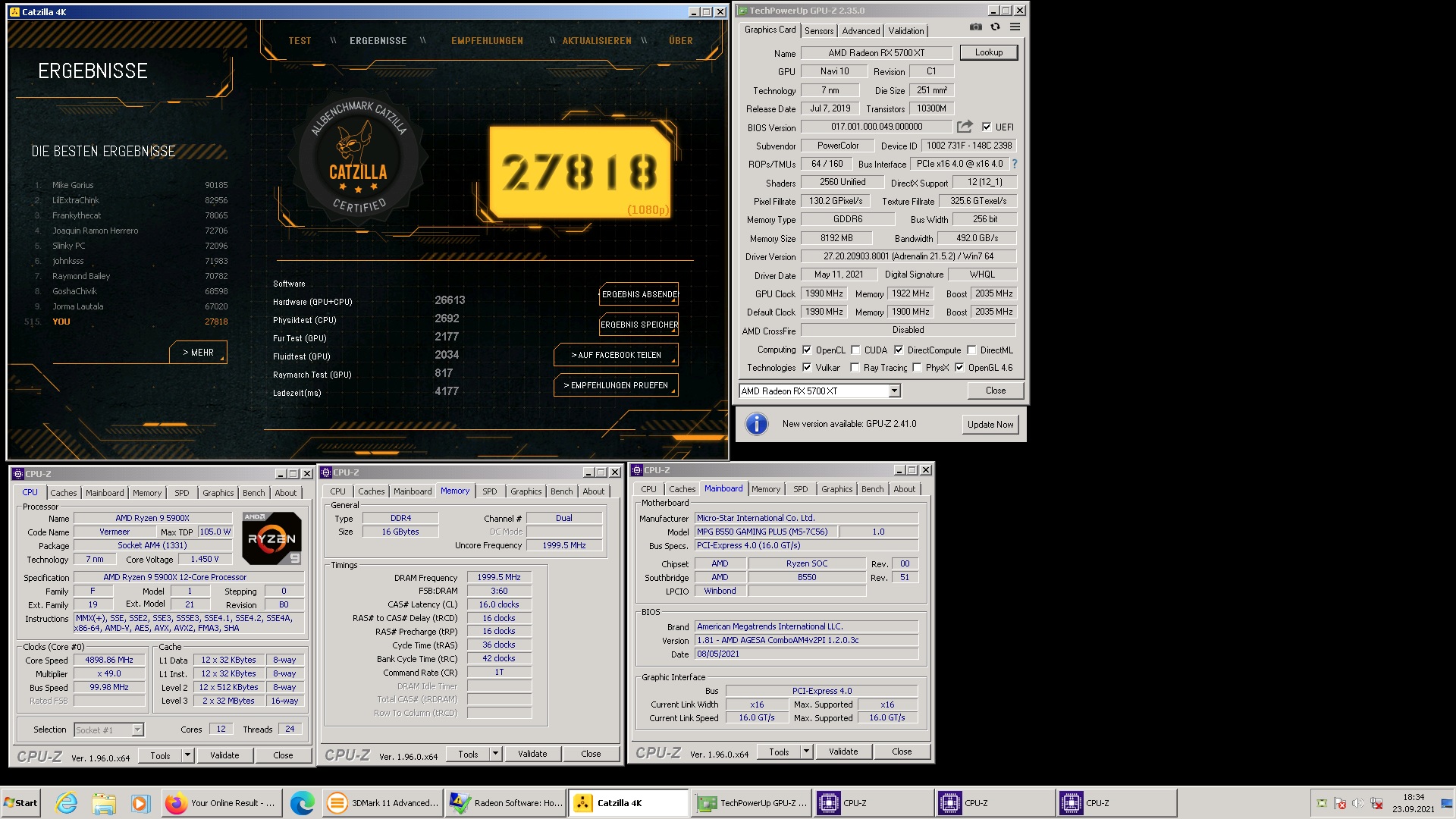Open the Bench tab in CPU tab window
The width and height of the screenshot is (1456, 819).
pos(254,493)
